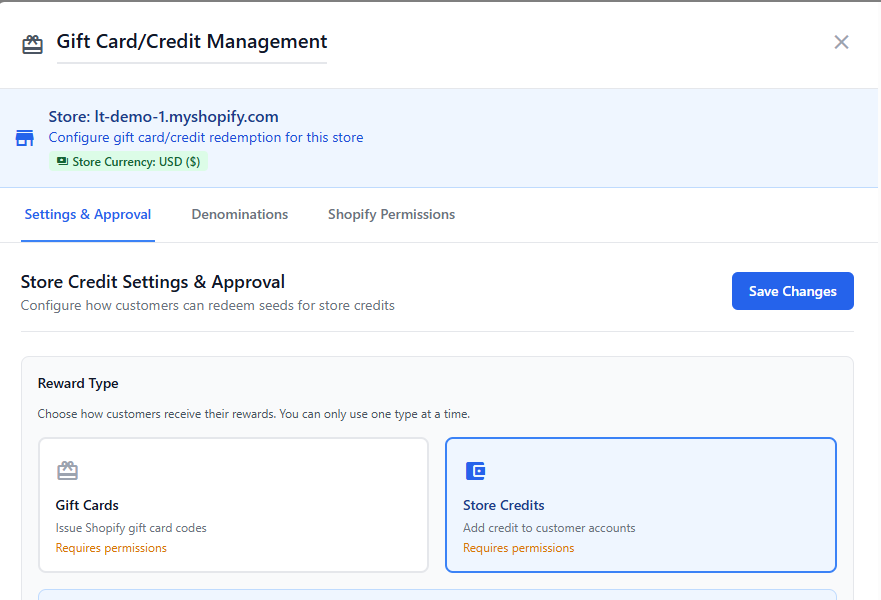Select the Gift Cards reward type title

(87, 505)
